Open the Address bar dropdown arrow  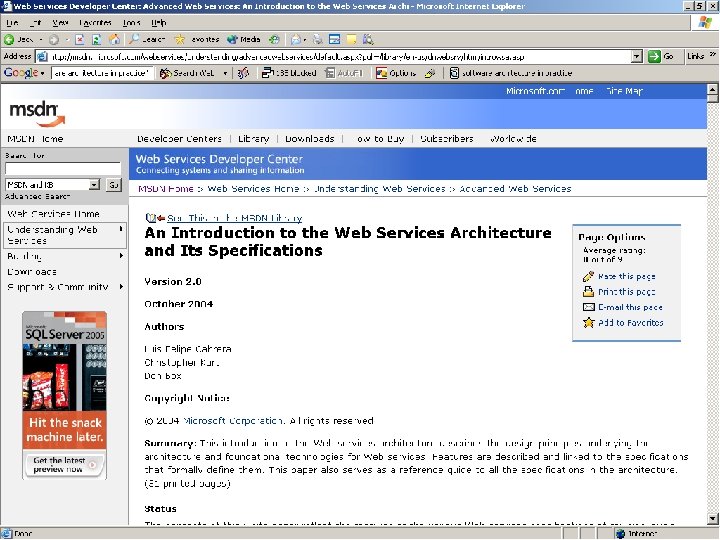click(x=636, y=56)
